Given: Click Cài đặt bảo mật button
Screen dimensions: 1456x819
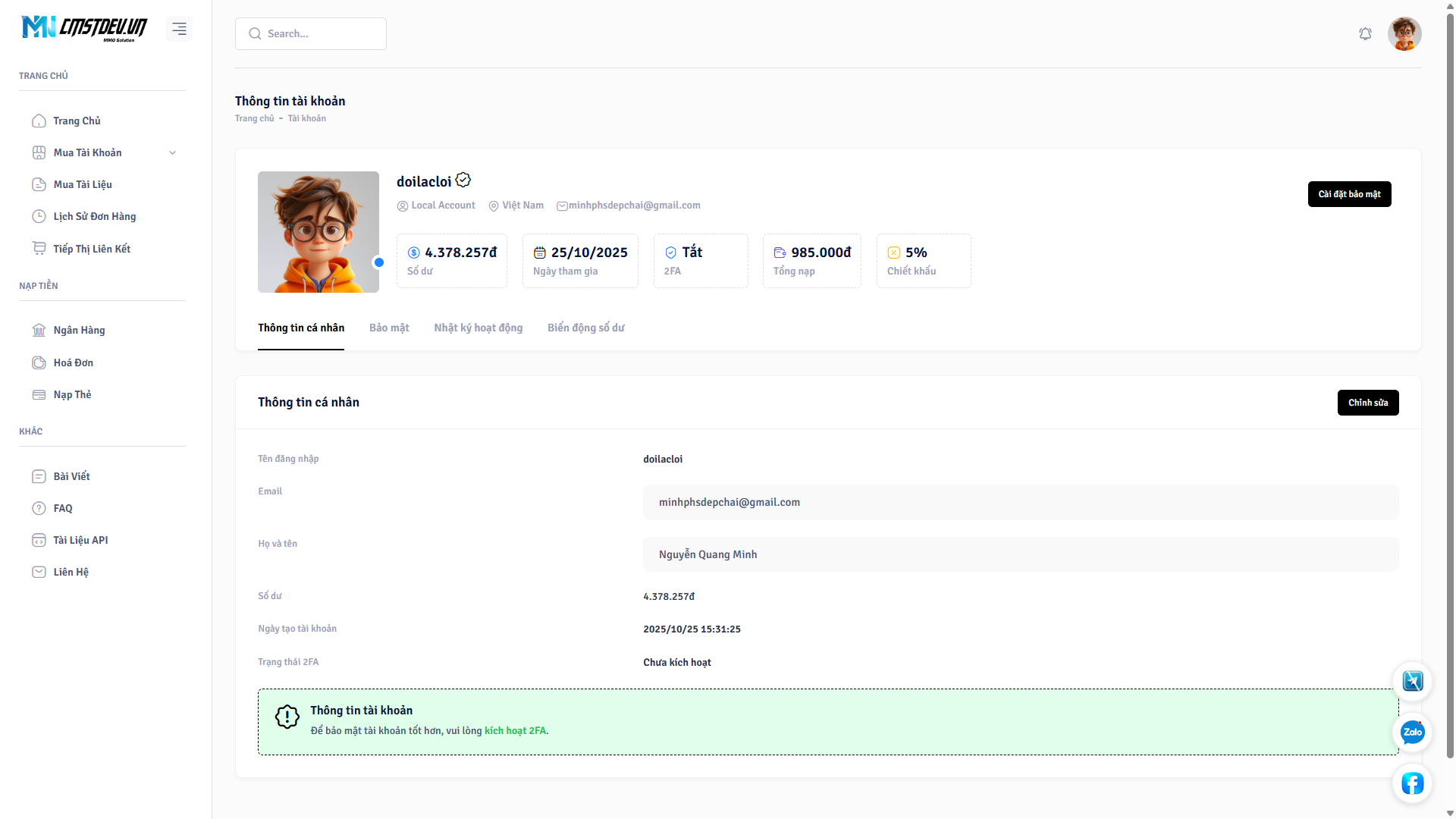Looking at the screenshot, I should [x=1349, y=194].
